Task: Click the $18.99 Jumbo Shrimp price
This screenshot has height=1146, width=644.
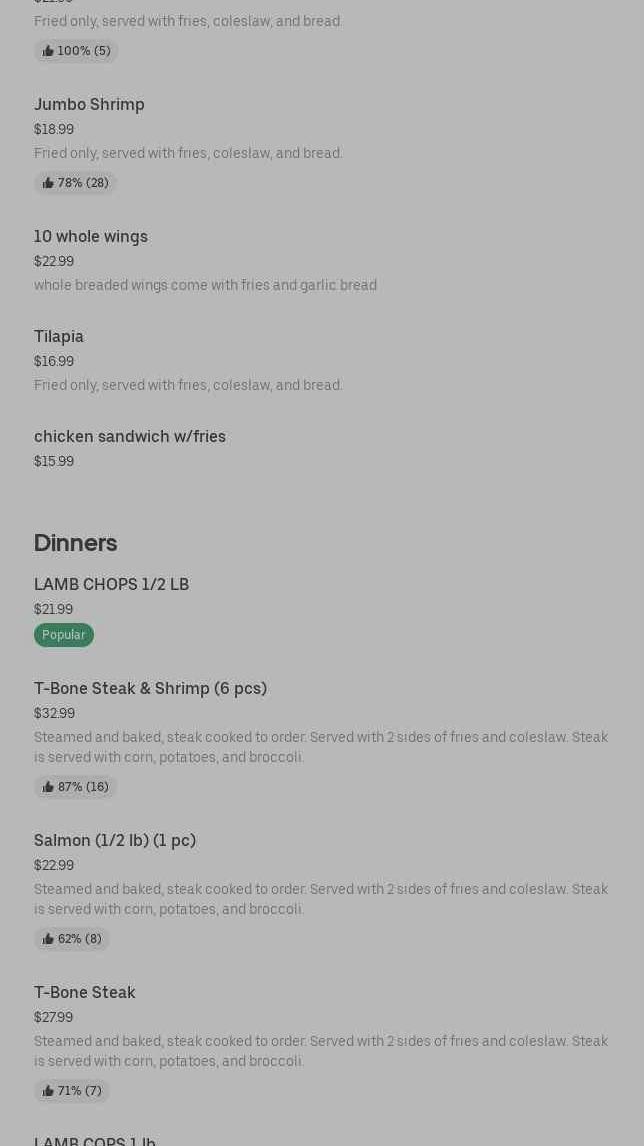Action: click(54, 129)
